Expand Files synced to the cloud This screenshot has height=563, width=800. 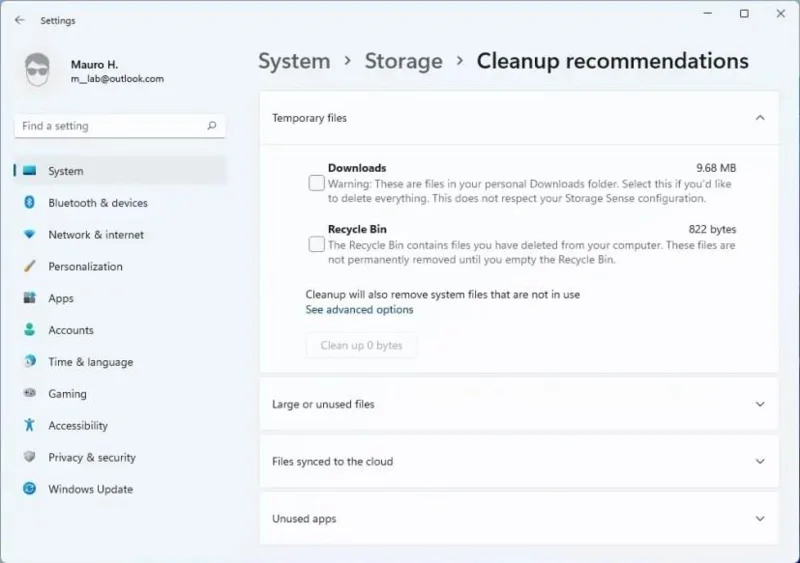(760, 461)
